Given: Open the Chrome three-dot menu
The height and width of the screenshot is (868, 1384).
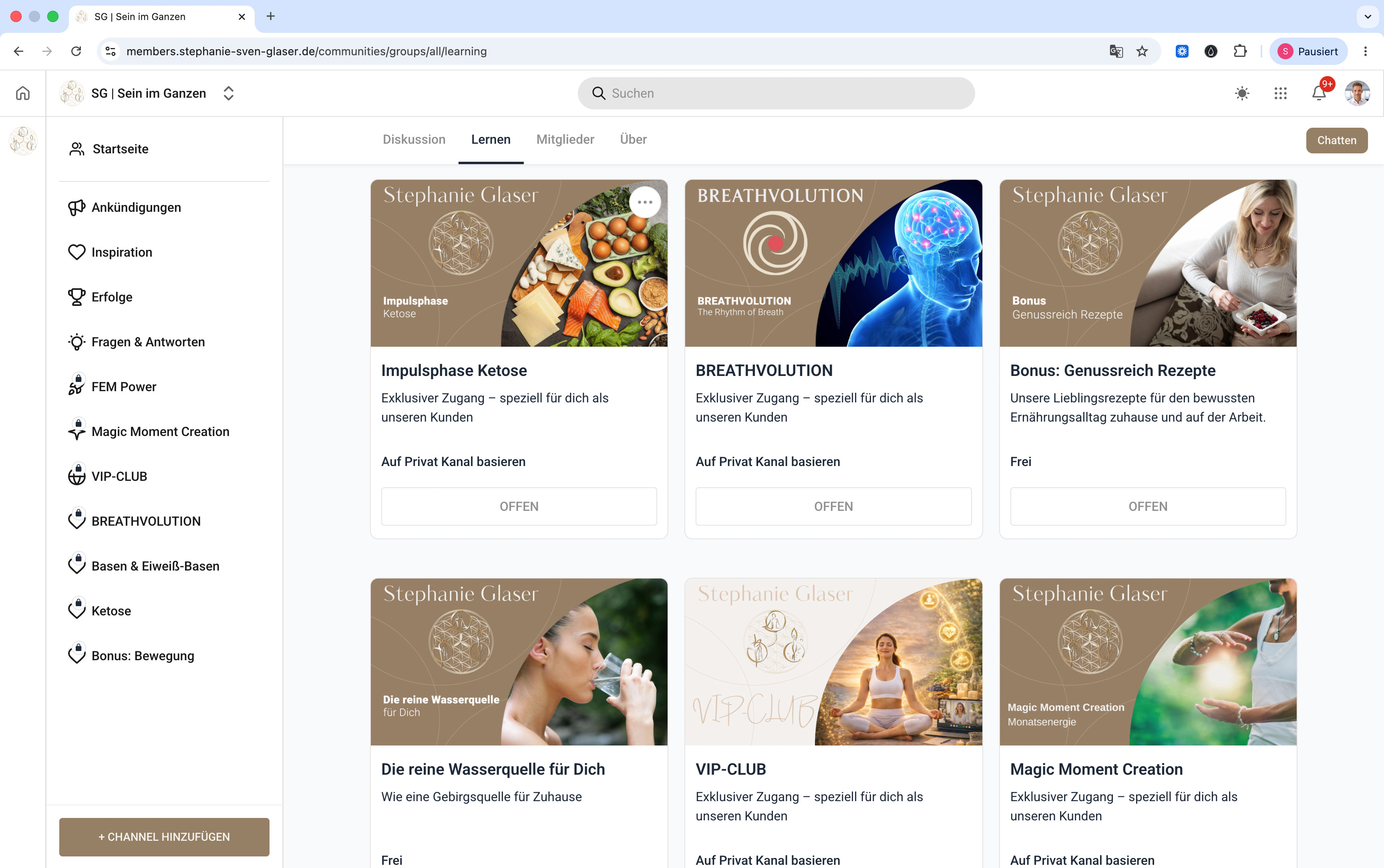Looking at the screenshot, I should tap(1366, 51).
